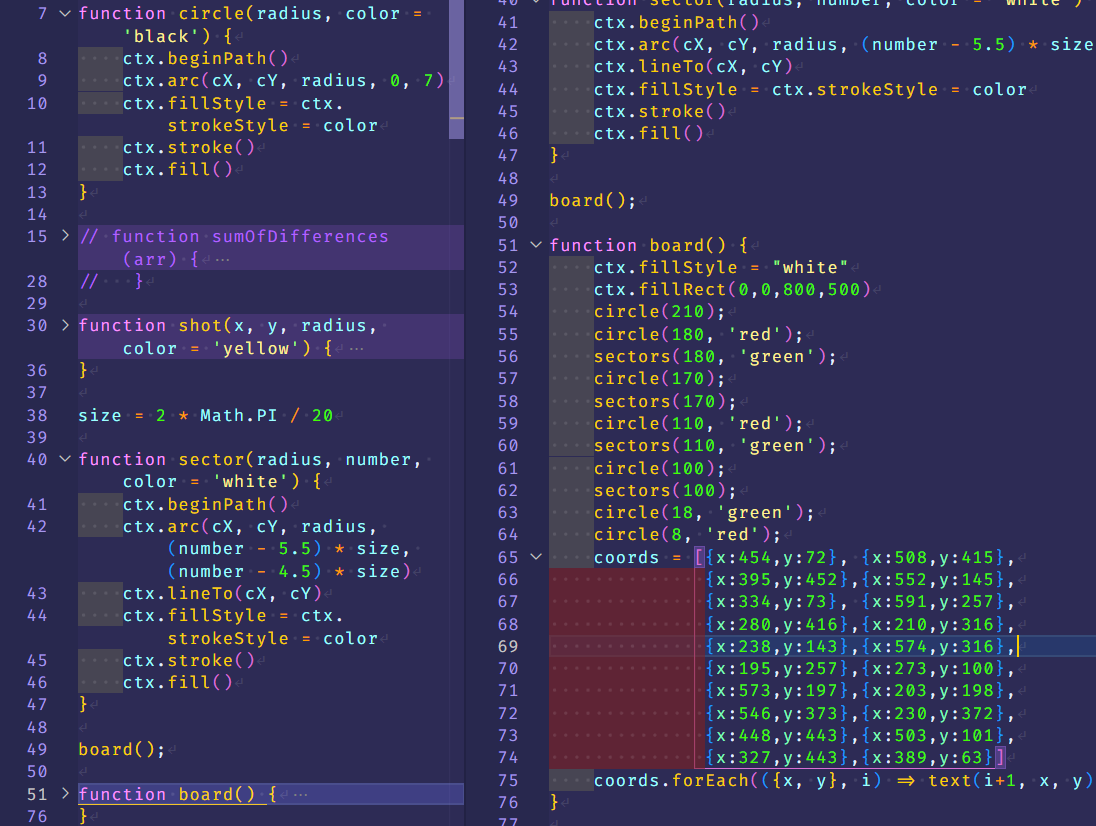This screenshot has width=1096, height=826.
Task: Click 'ctx.stroke()' on left pane line 11
Action: pyautogui.click(x=189, y=147)
